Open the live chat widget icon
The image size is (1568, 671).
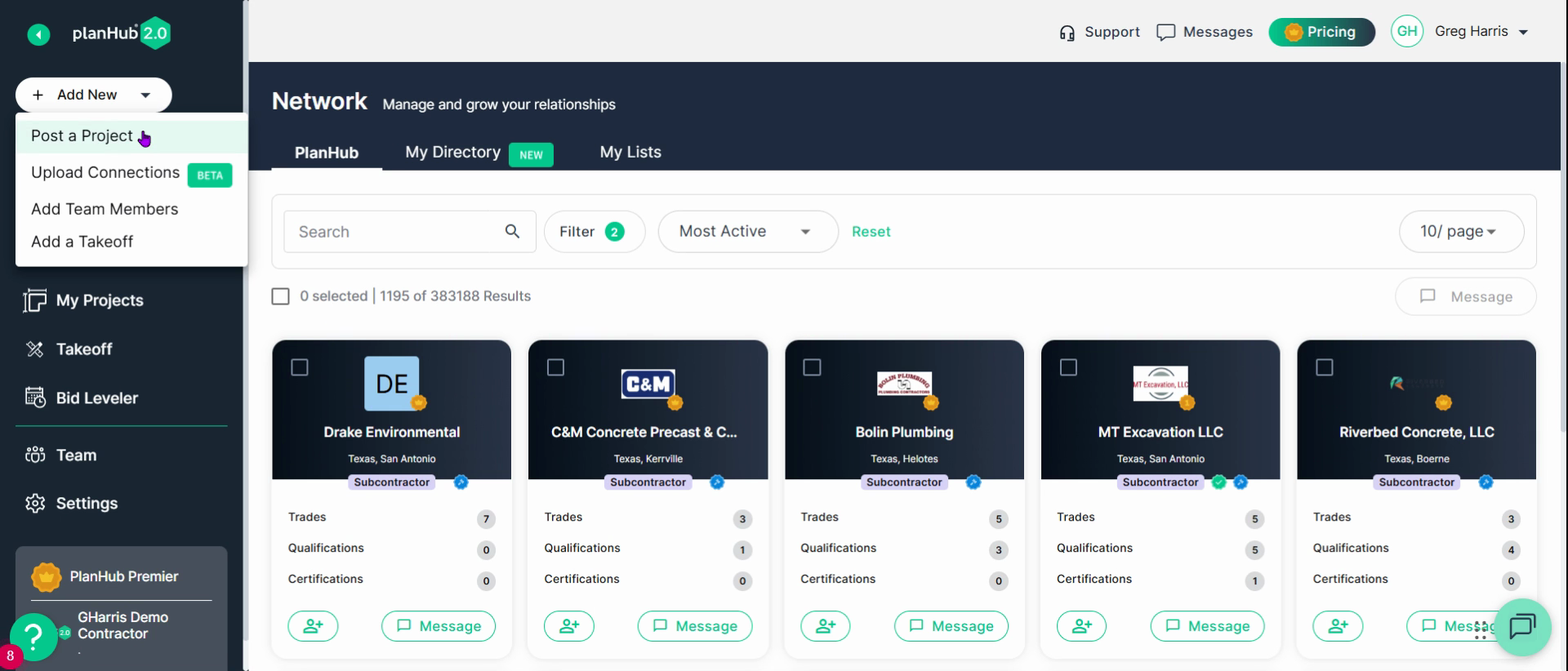(1522, 627)
